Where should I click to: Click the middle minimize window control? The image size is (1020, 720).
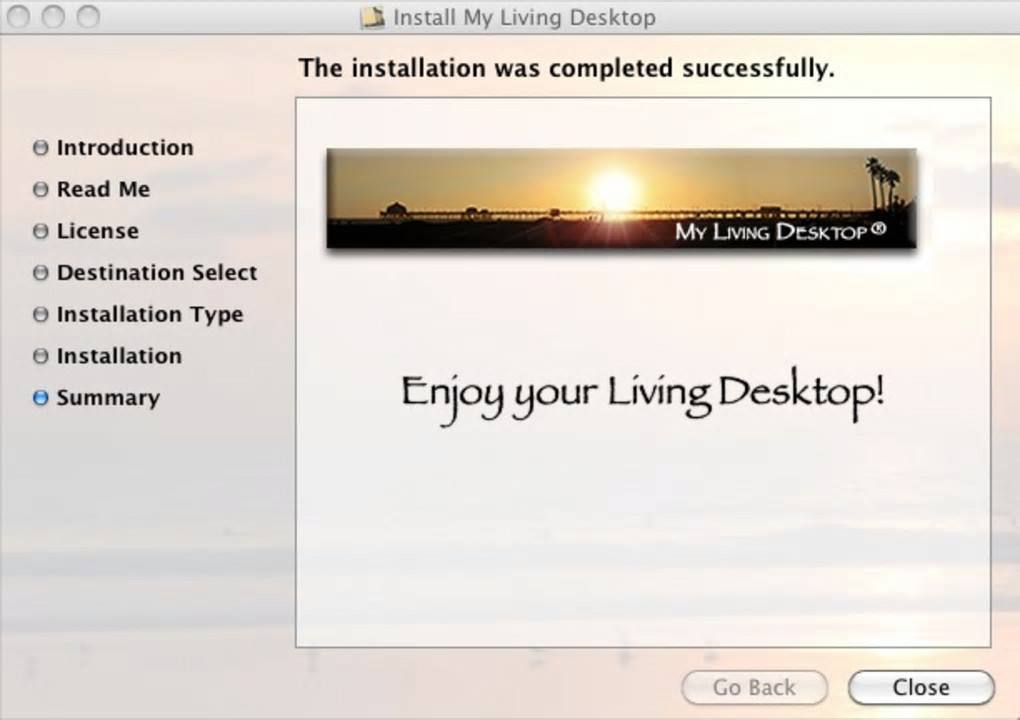53,16
